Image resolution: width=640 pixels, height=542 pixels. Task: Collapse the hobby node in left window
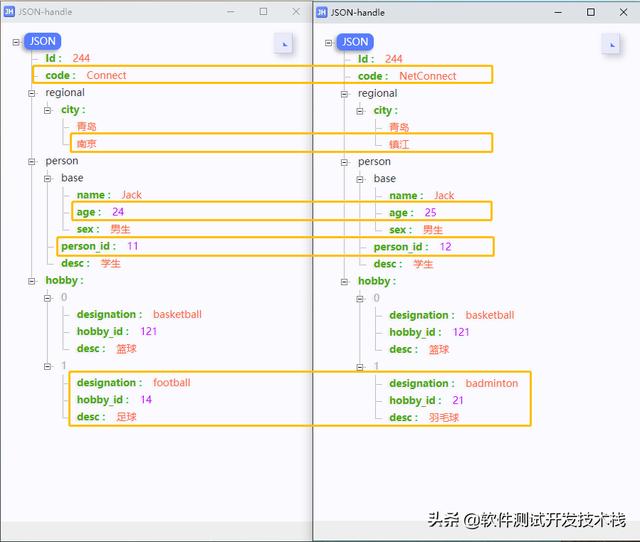[x=32, y=281]
